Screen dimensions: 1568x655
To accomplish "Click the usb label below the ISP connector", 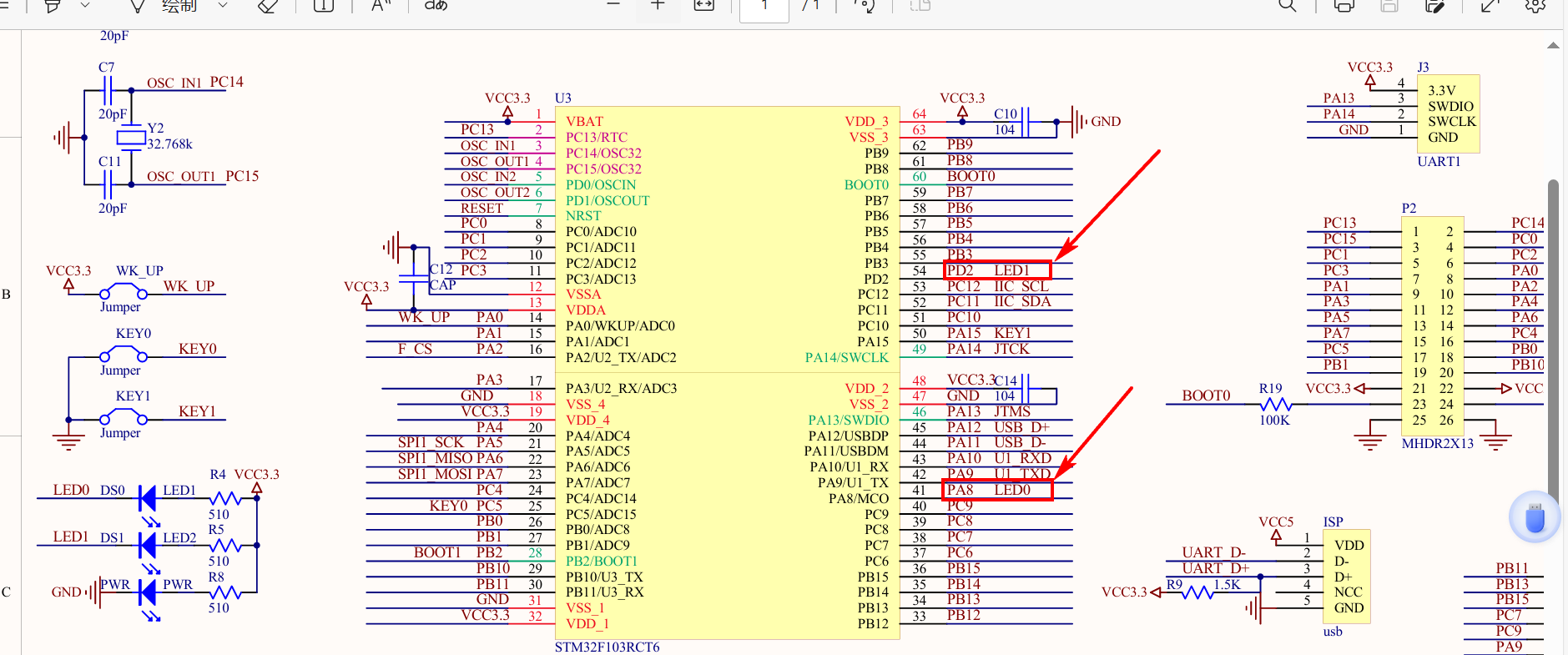I will (1333, 632).
